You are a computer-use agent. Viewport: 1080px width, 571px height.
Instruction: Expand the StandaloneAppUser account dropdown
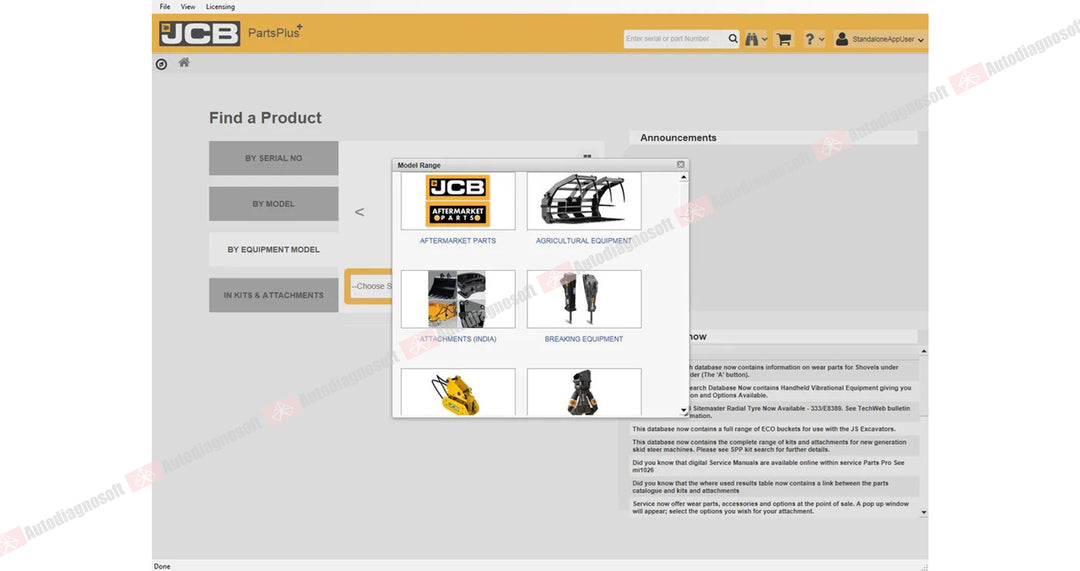point(921,40)
